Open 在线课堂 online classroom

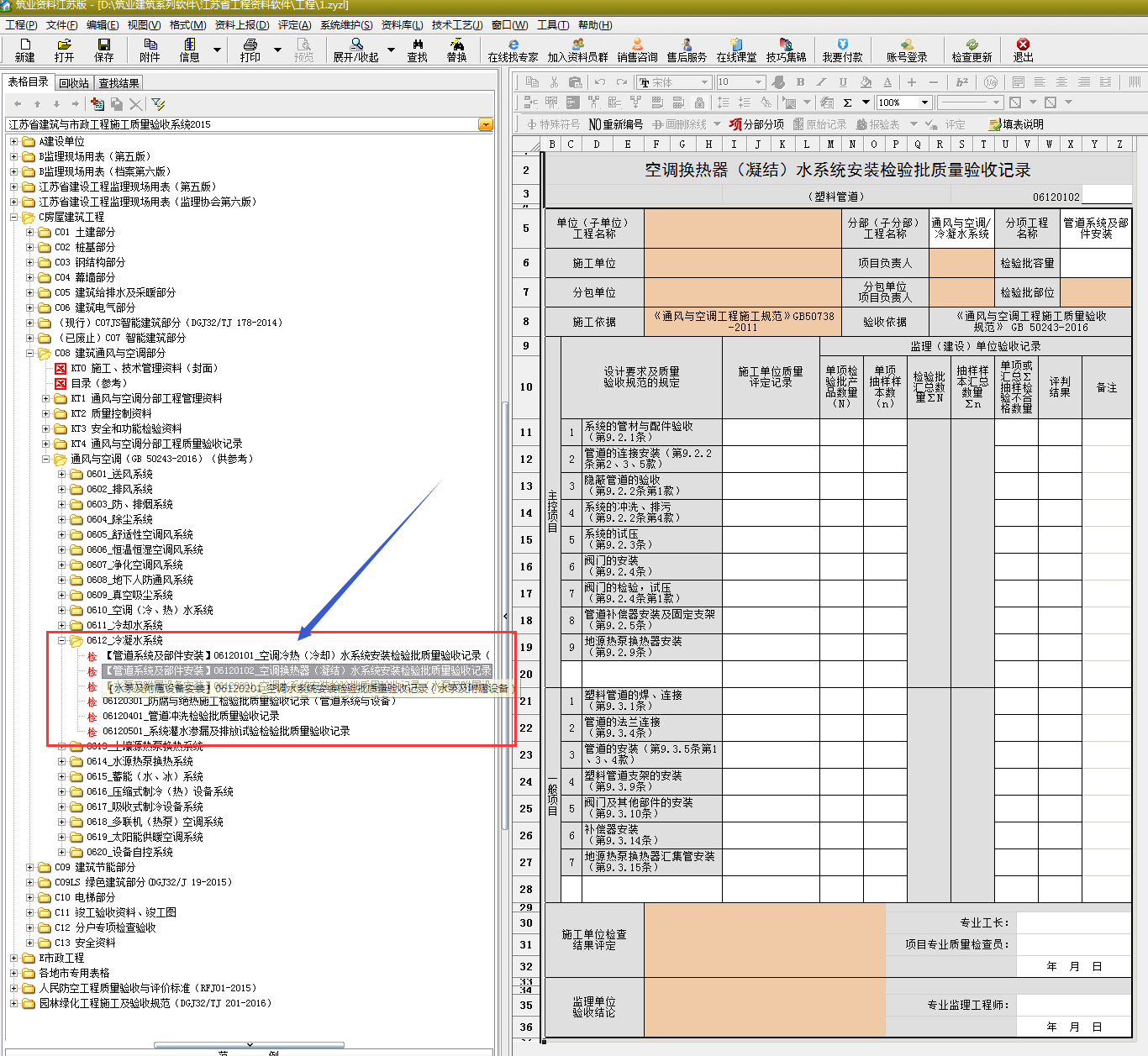(736, 50)
